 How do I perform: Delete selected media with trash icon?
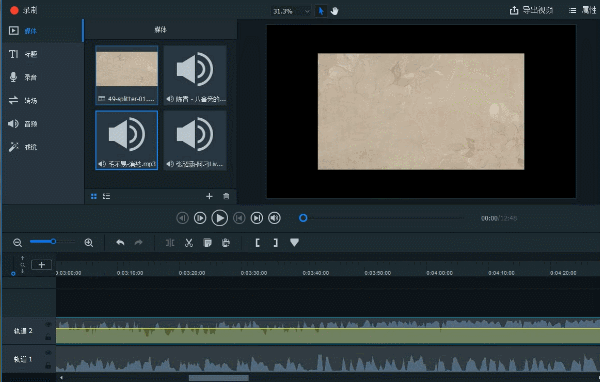226,196
